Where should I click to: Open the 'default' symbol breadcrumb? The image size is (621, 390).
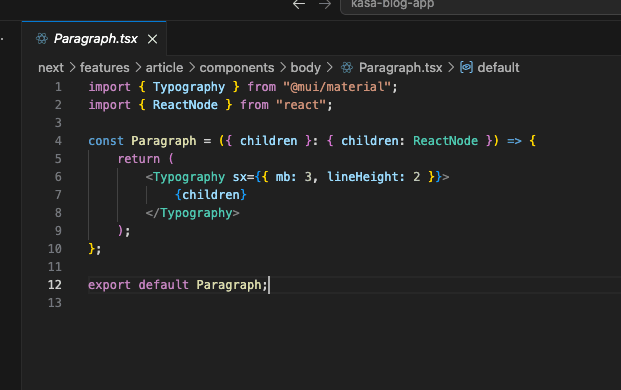498,68
